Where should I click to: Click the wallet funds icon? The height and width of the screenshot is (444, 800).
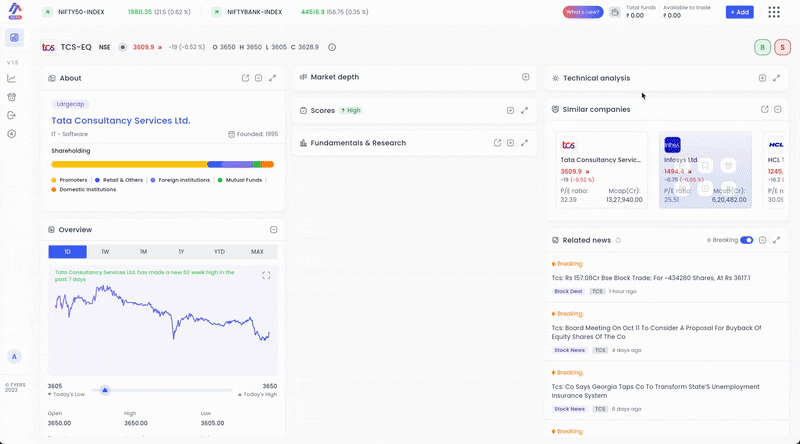[x=615, y=12]
